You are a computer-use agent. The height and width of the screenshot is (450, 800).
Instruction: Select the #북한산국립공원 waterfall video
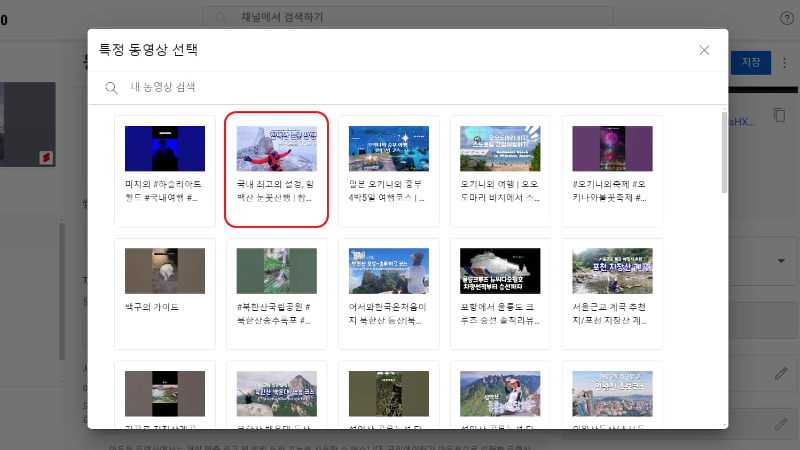[277, 293]
